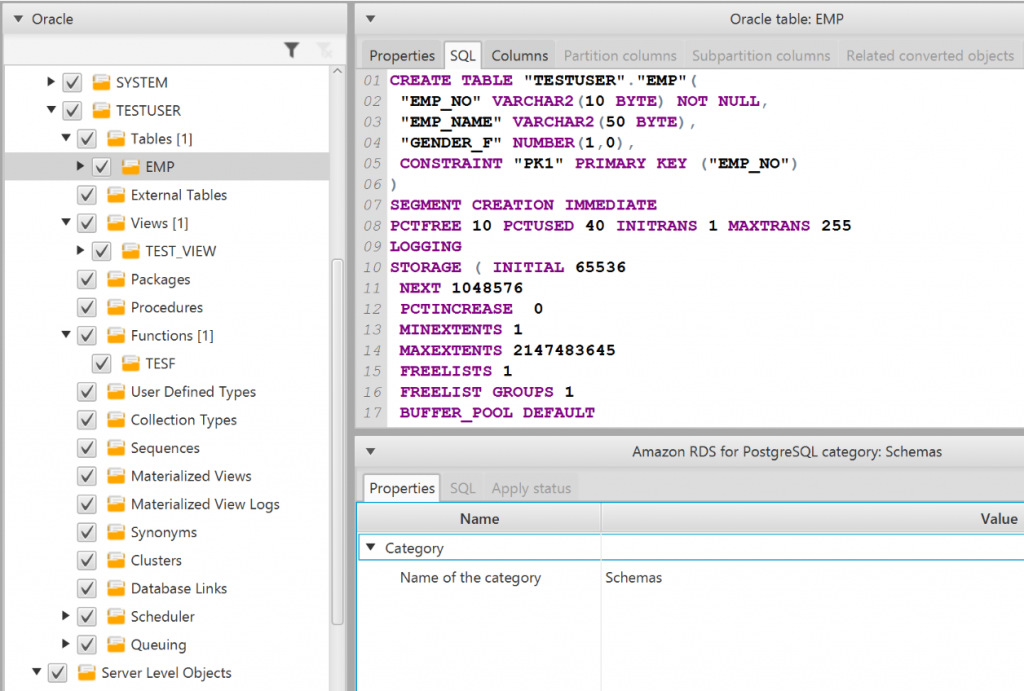This screenshot has height=691, width=1024.
Task: Collapse the Oracle table: EMP panel
Action: point(370,19)
